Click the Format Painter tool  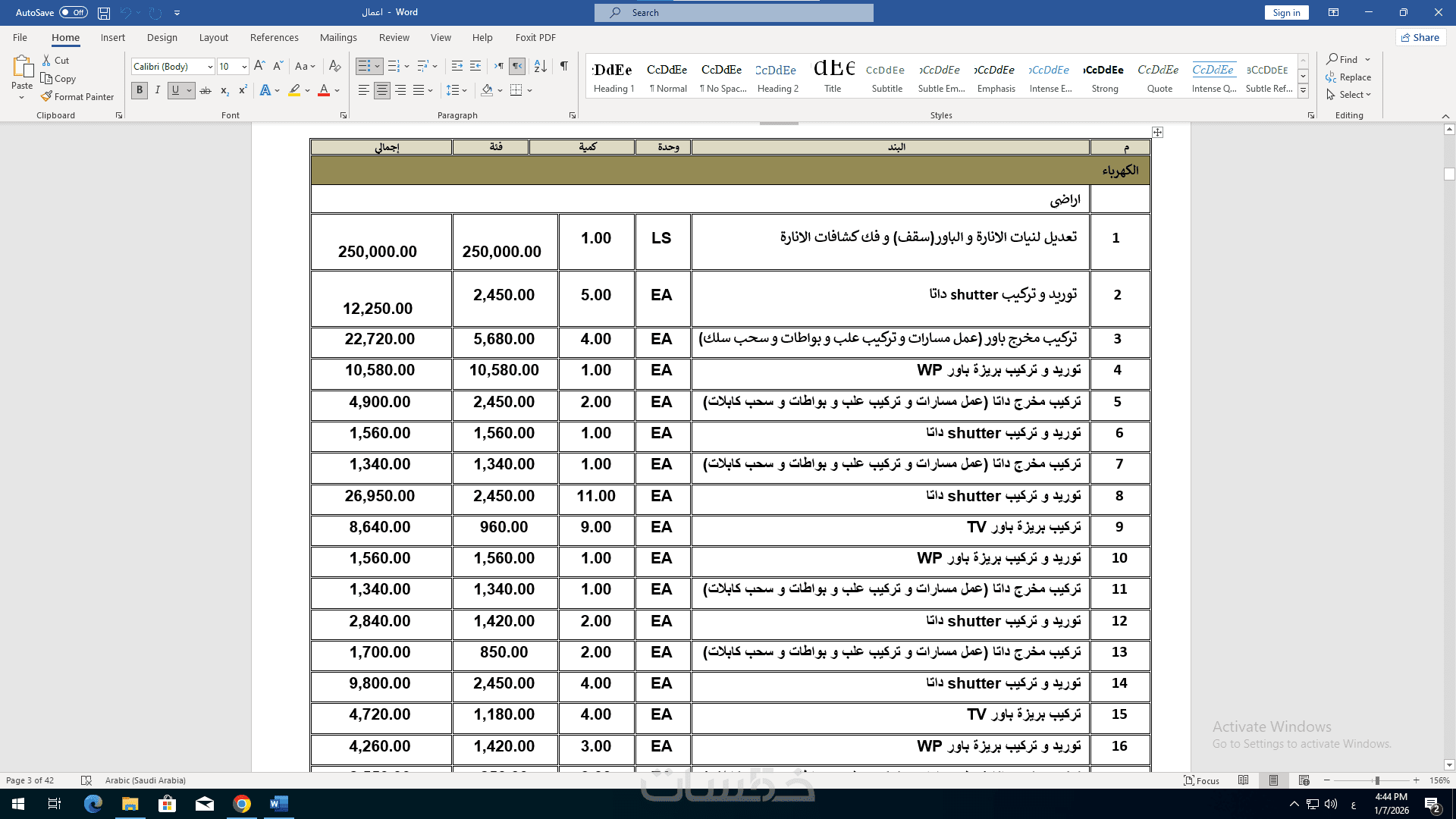(77, 97)
